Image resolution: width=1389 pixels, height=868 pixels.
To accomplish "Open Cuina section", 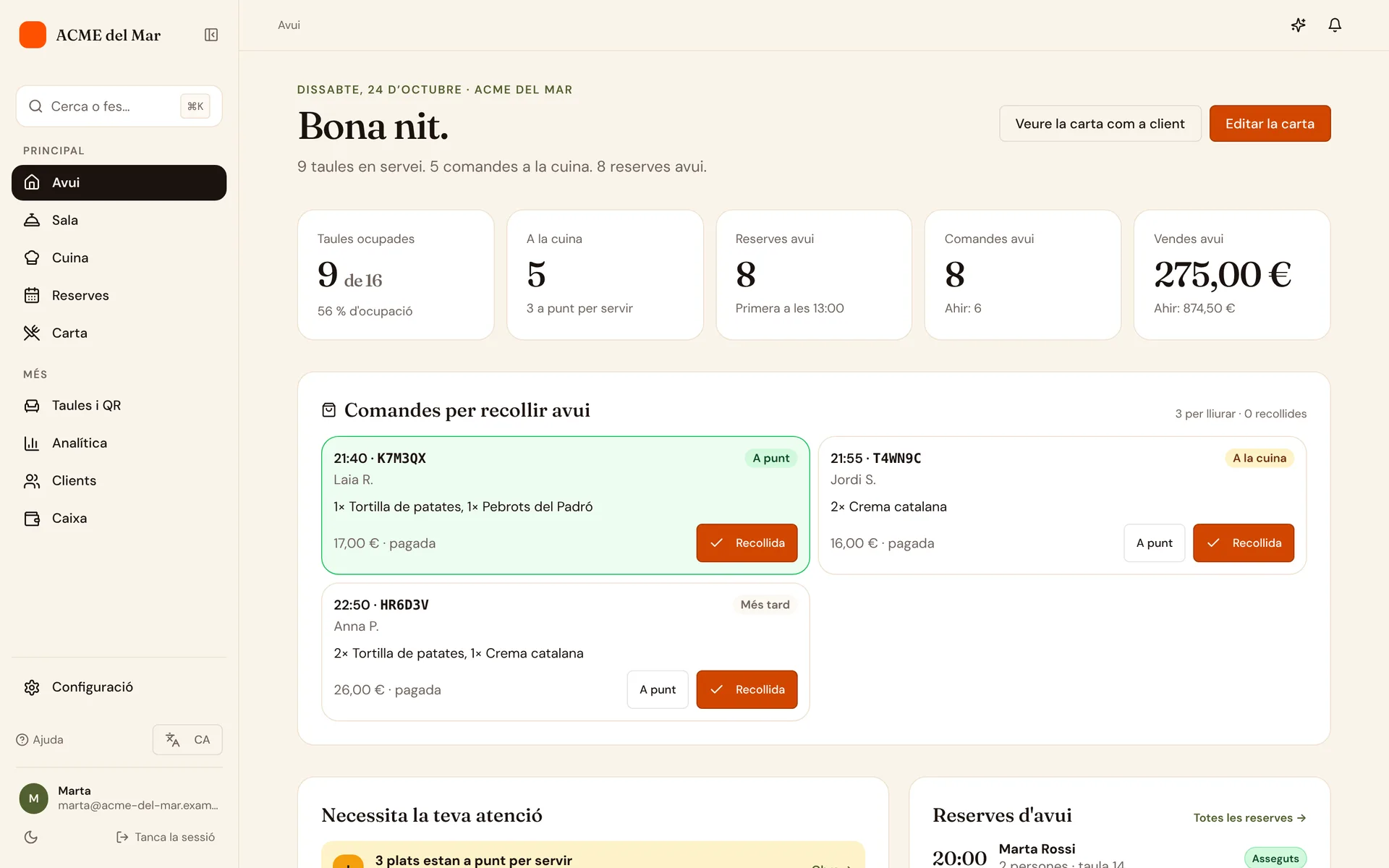I will coord(119,258).
